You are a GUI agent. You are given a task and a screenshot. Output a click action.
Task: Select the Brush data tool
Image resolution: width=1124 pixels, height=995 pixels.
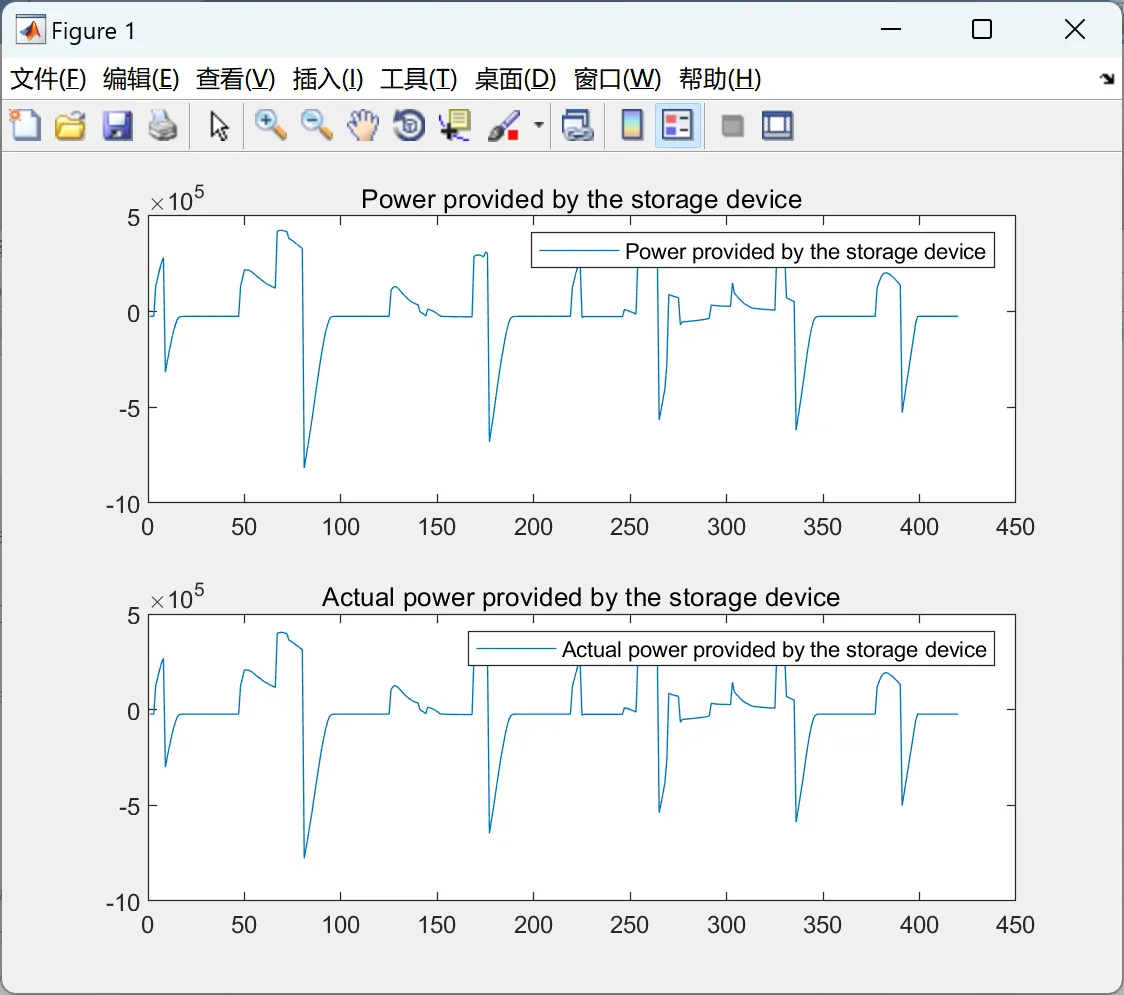[x=504, y=125]
